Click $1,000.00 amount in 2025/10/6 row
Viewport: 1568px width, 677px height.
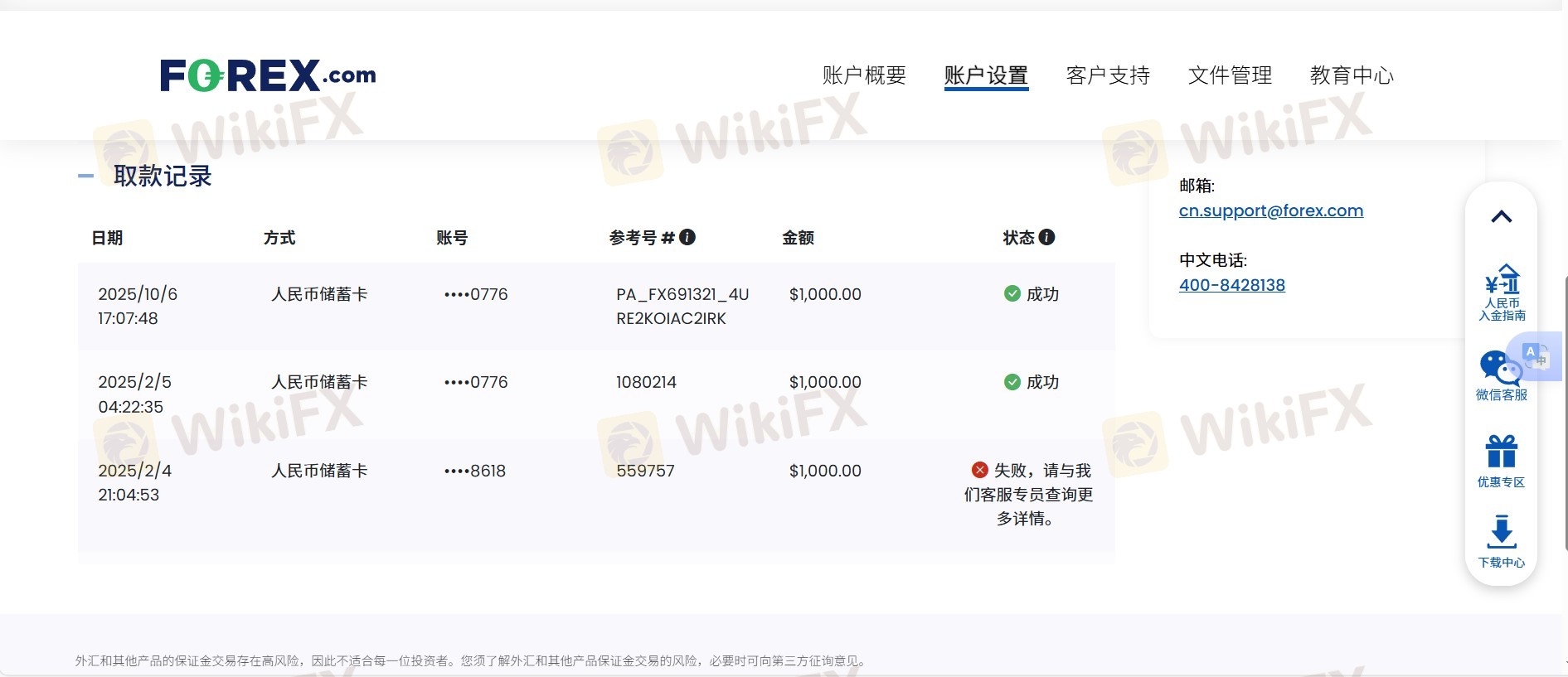click(825, 294)
